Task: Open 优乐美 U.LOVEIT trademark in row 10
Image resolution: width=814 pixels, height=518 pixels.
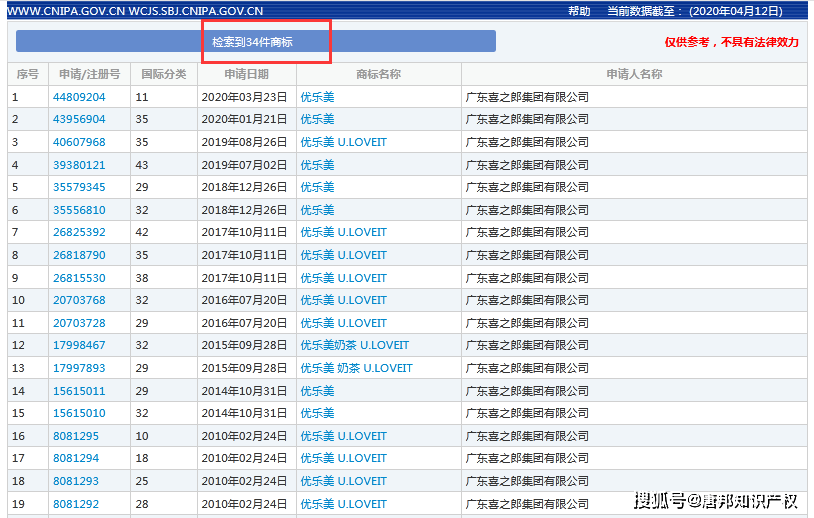Action: pyautogui.click(x=343, y=301)
